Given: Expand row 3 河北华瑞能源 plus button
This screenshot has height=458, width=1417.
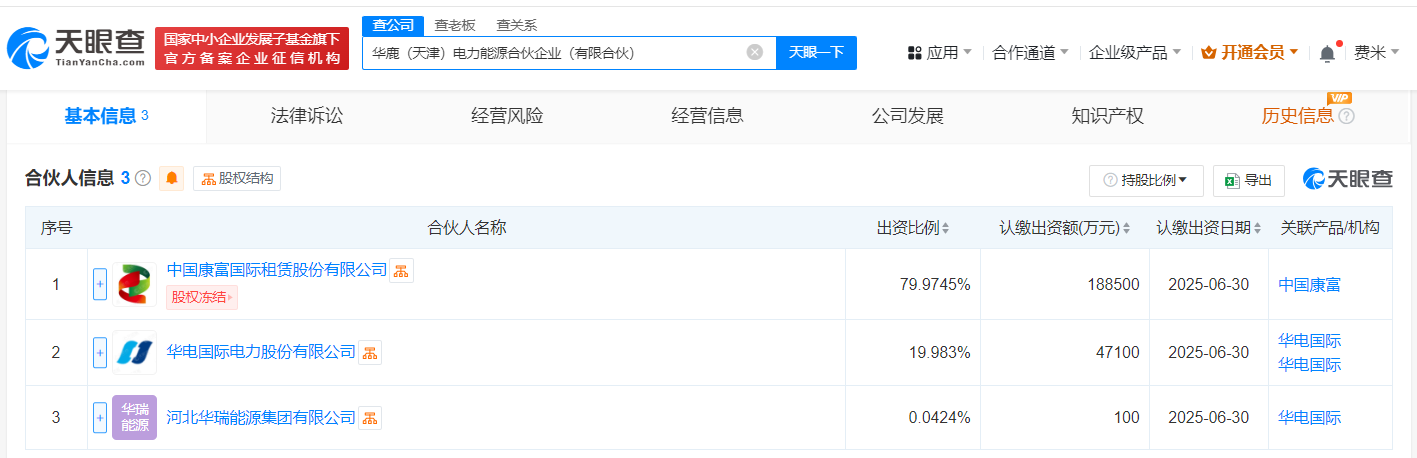Looking at the screenshot, I should pos(100,418).
